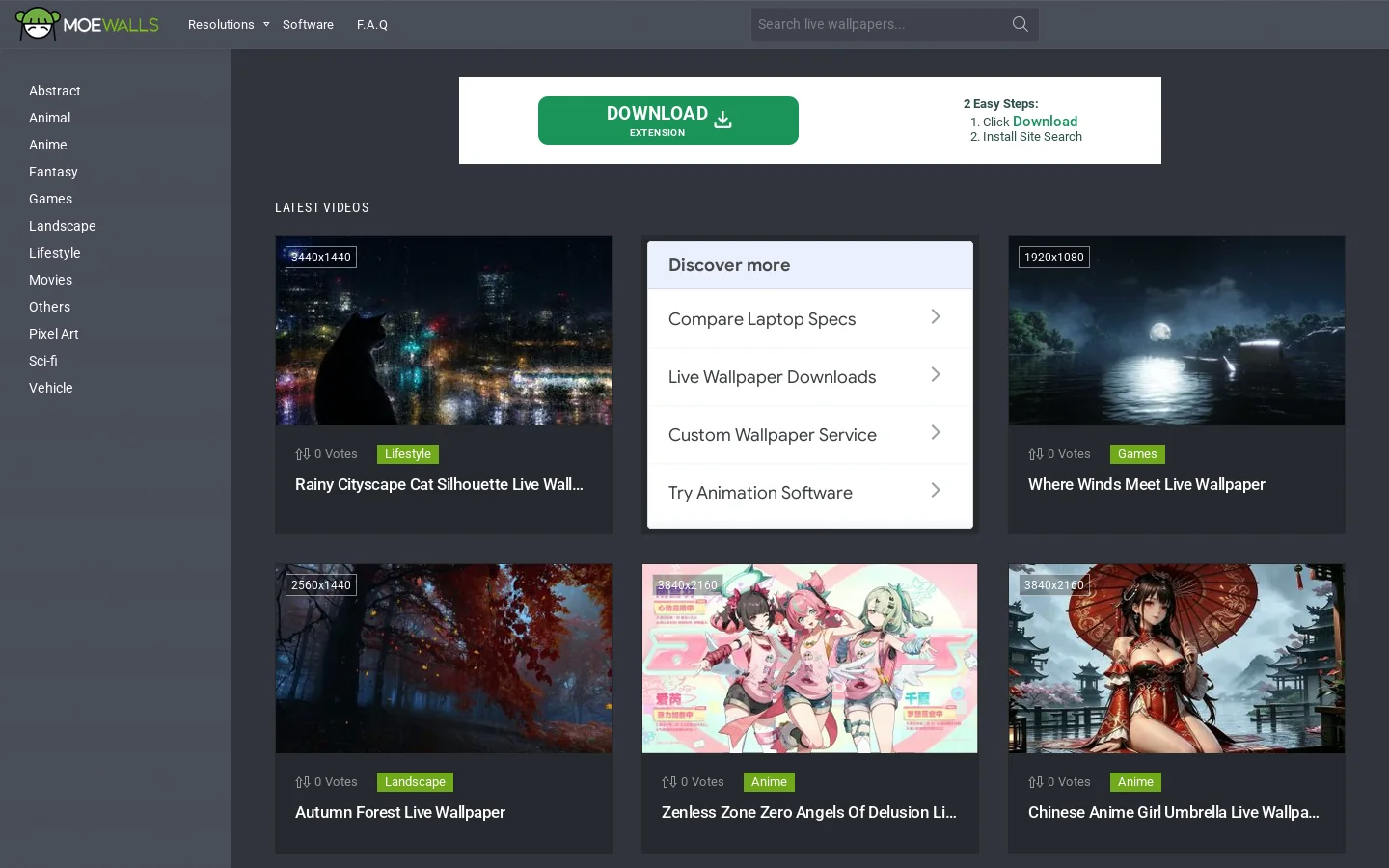The image size is (1389, 868).
Task: Open the moonlit lake thumbnail
Action: pos(1177,331)
